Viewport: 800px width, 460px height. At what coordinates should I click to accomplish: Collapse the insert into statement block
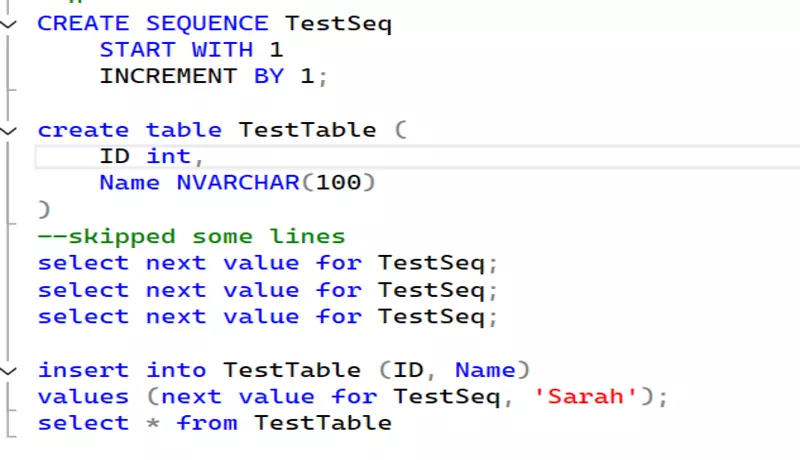pyautogui.click(x=10, y=370)
